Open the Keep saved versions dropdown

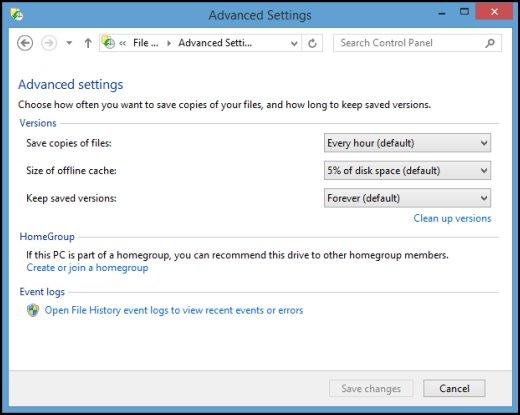pyautogui.click(x=407, y=198)
